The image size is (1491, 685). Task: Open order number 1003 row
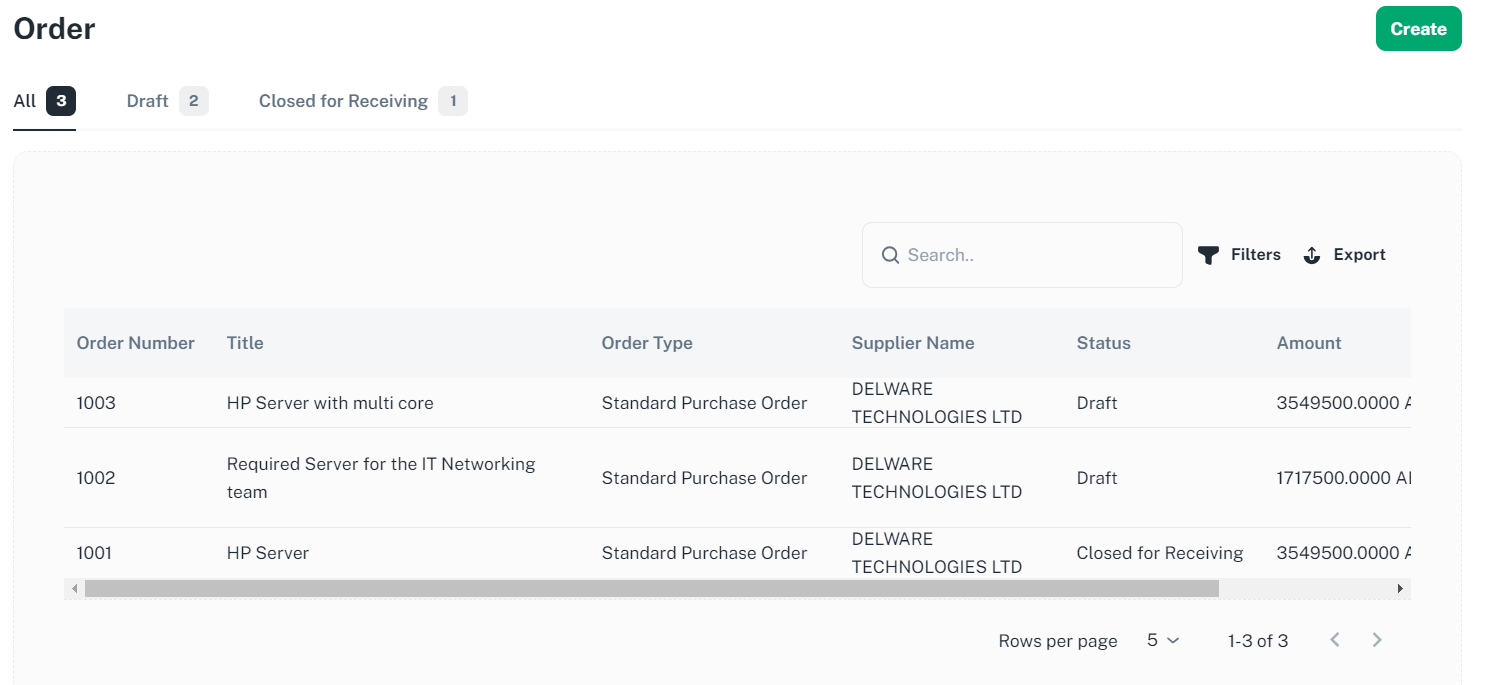click(96, 403)
